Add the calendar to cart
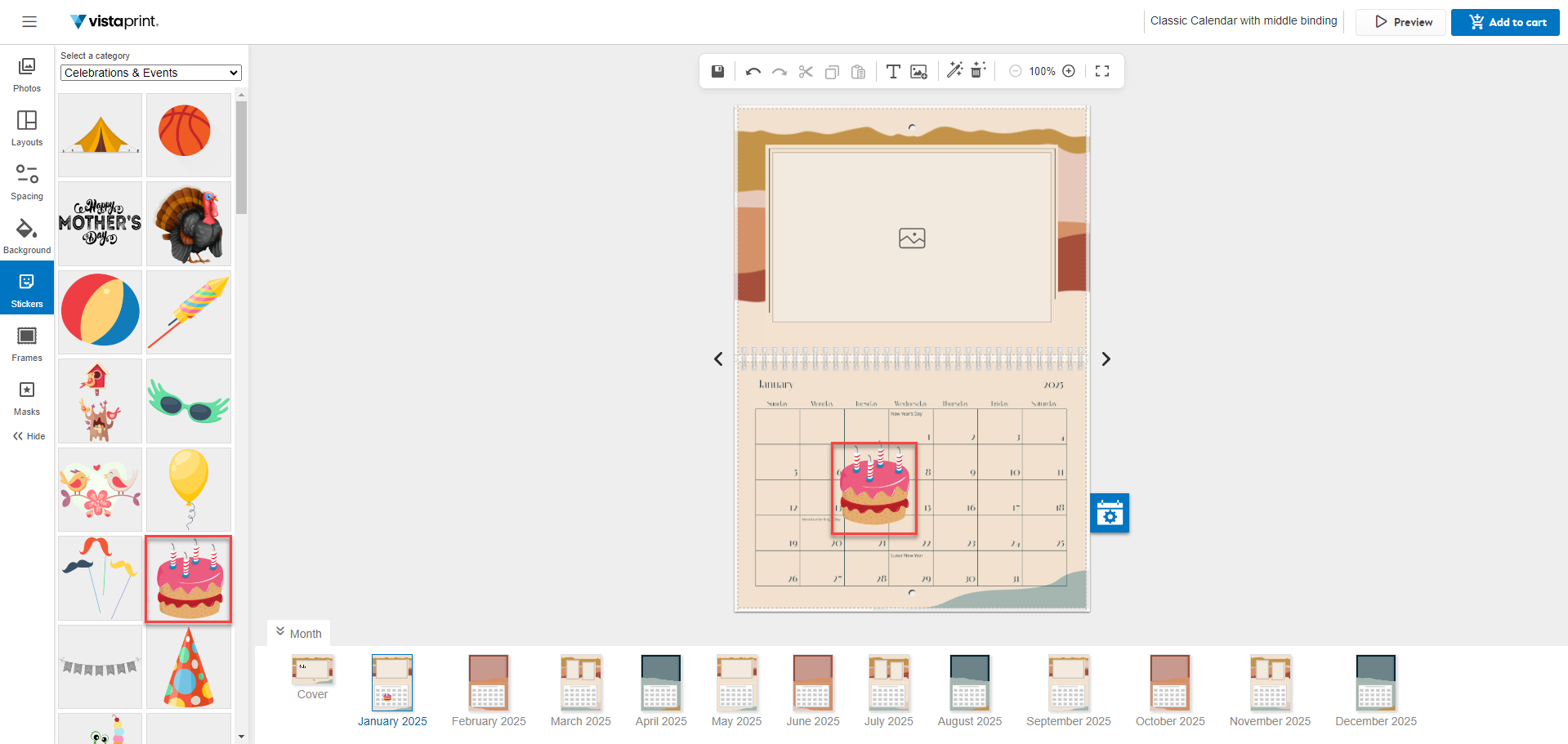This screenshot has width=1568, height=744. pyautogui.click(x=1505, y=22)
